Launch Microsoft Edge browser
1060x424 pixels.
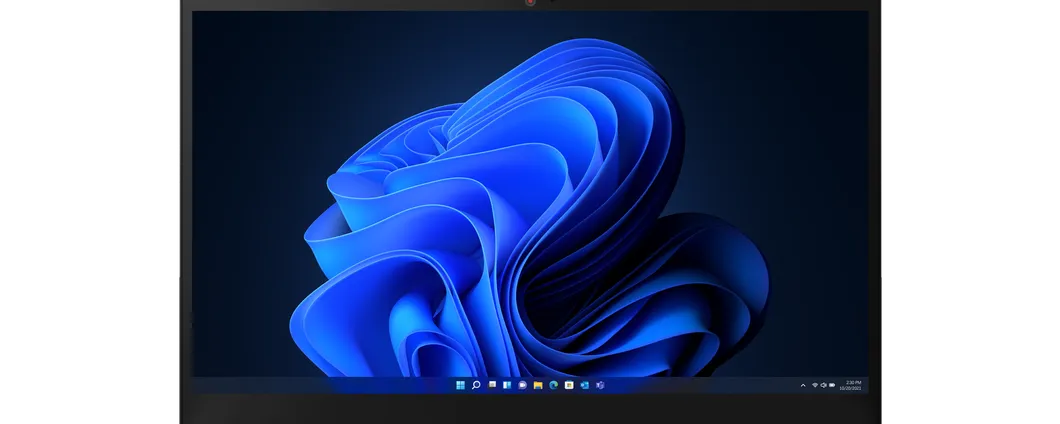pos(554,385)
